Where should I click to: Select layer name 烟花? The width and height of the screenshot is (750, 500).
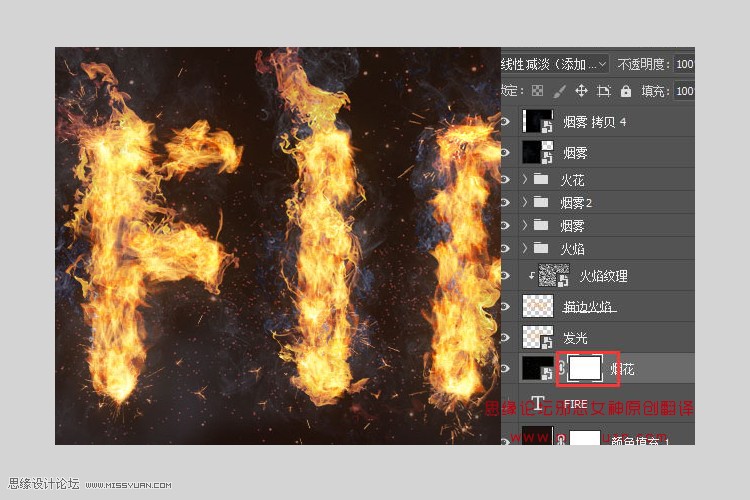click(622, 368)
